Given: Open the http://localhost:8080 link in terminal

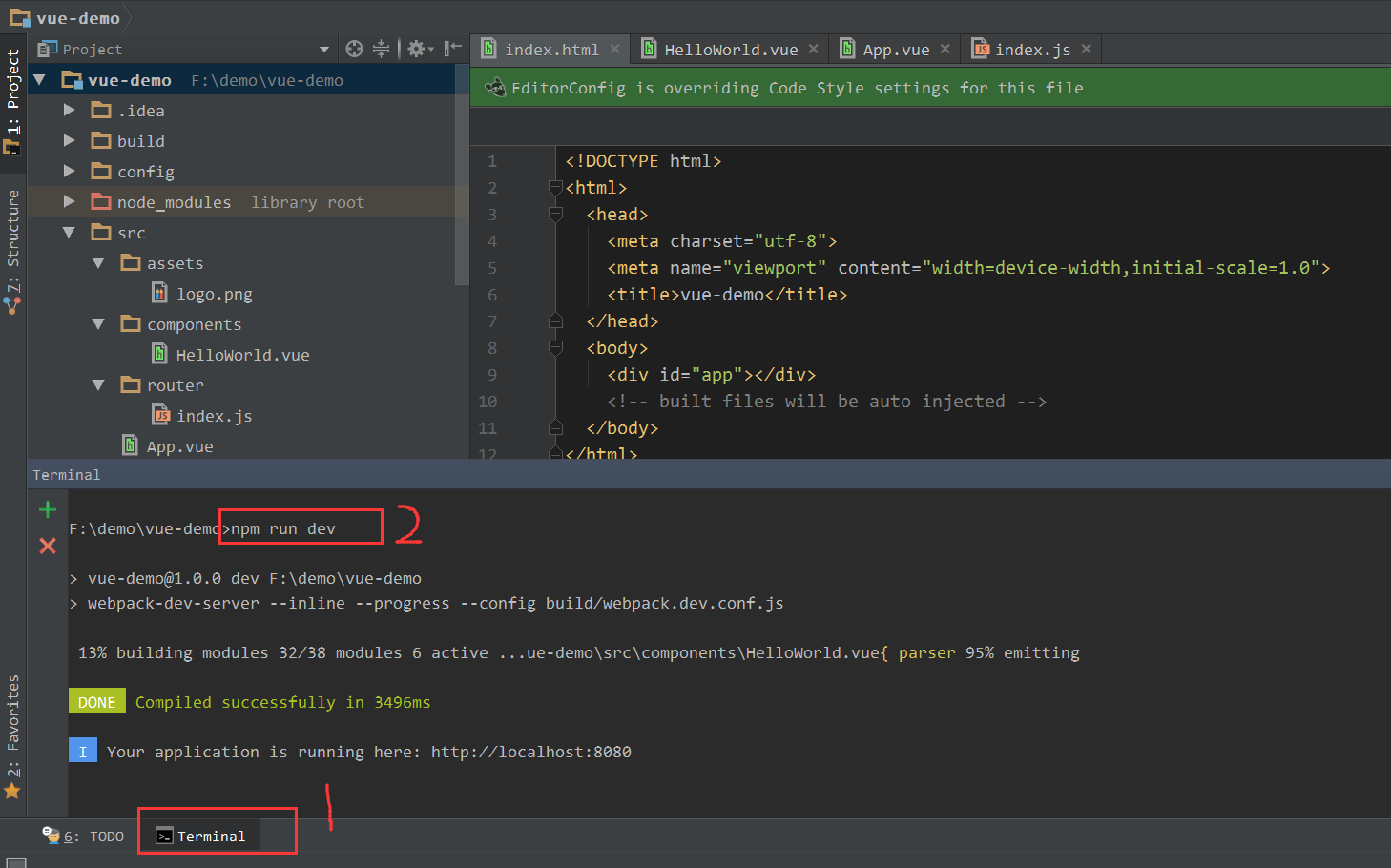Looking at the screenshot, I should click(x=530, y=752).
